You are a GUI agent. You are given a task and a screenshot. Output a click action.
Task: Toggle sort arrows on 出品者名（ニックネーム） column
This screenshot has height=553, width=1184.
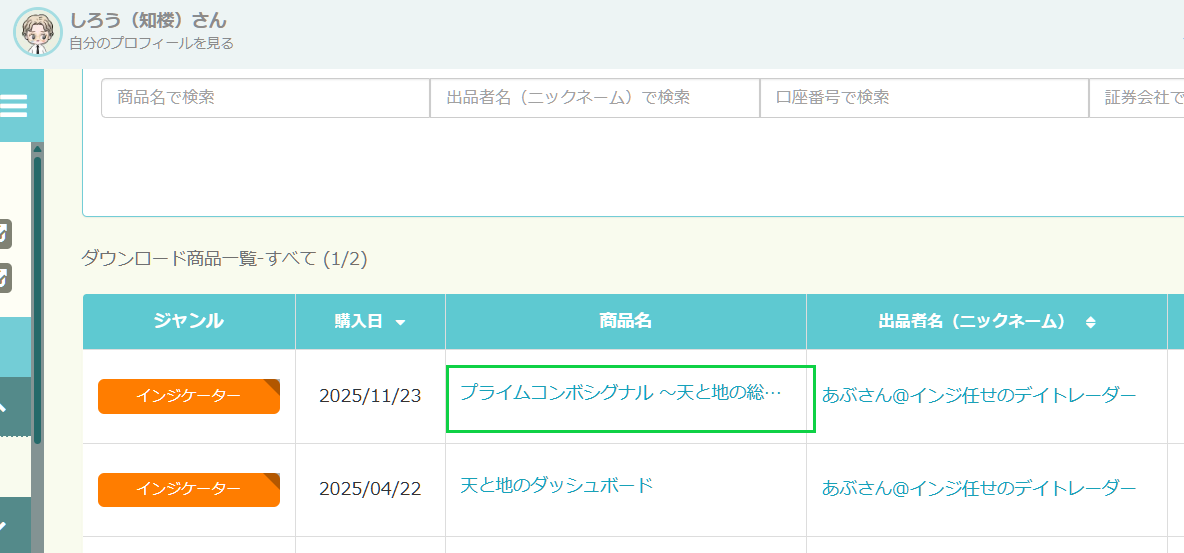point(1090,323)
